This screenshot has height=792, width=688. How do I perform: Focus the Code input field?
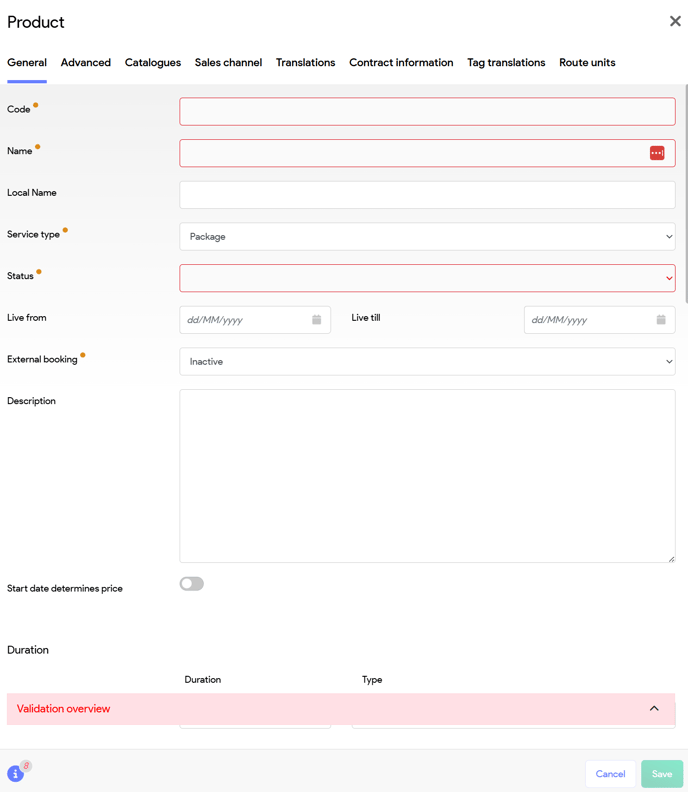point(427,112)
